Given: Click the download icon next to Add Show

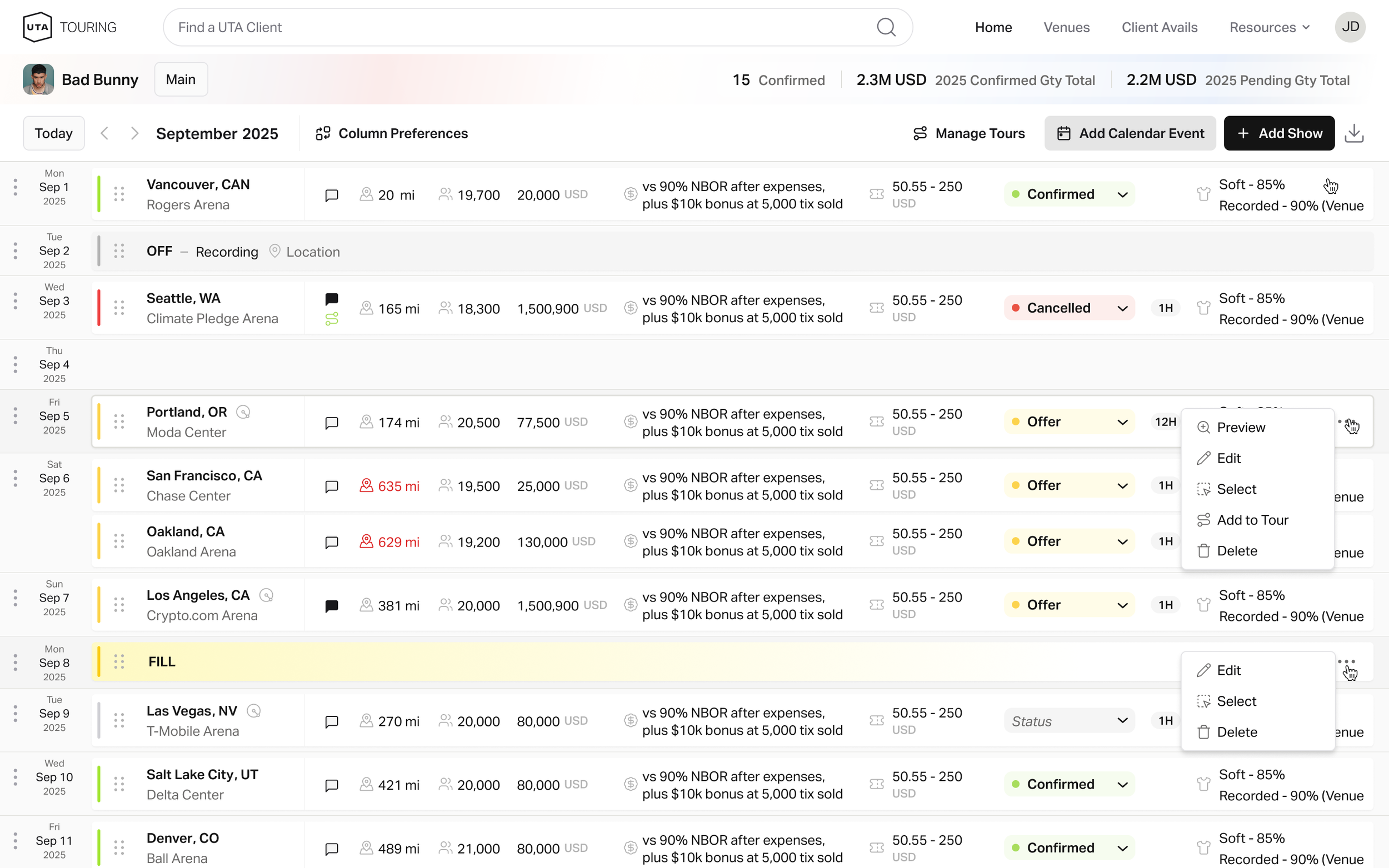Looking at the screenshot, I should pos(1353,133).
